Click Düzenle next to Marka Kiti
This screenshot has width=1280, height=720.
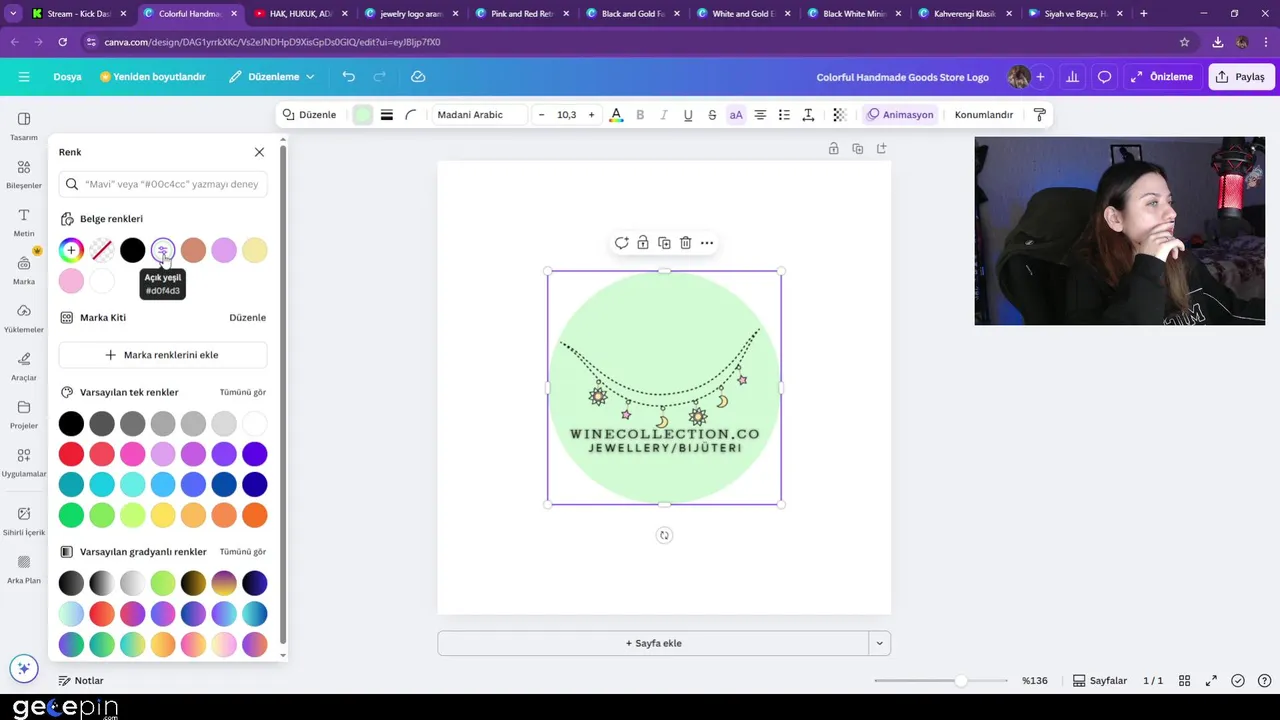click(247, 318)
